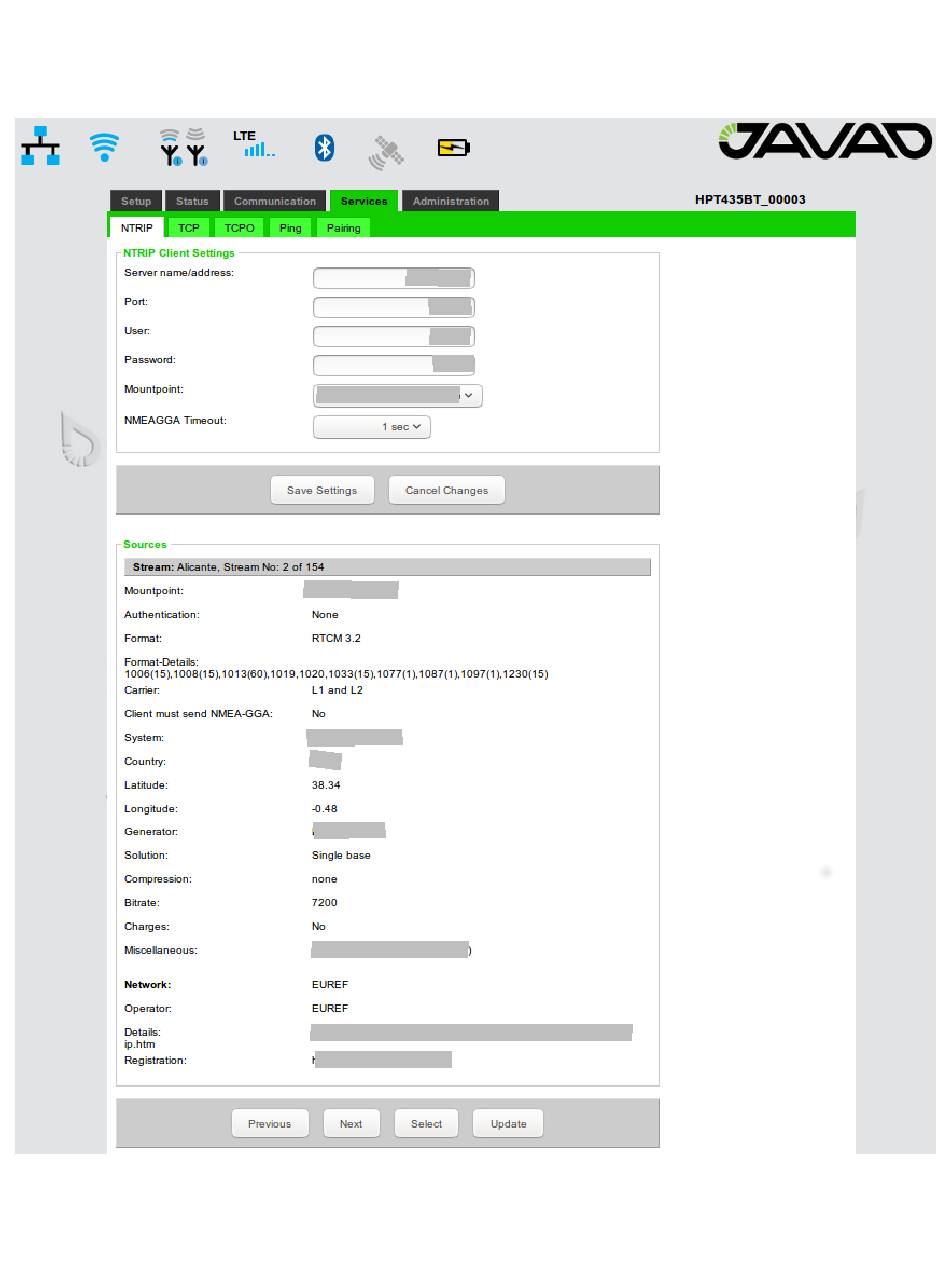Switch to the Ping sub-tab

pos(290,228)
